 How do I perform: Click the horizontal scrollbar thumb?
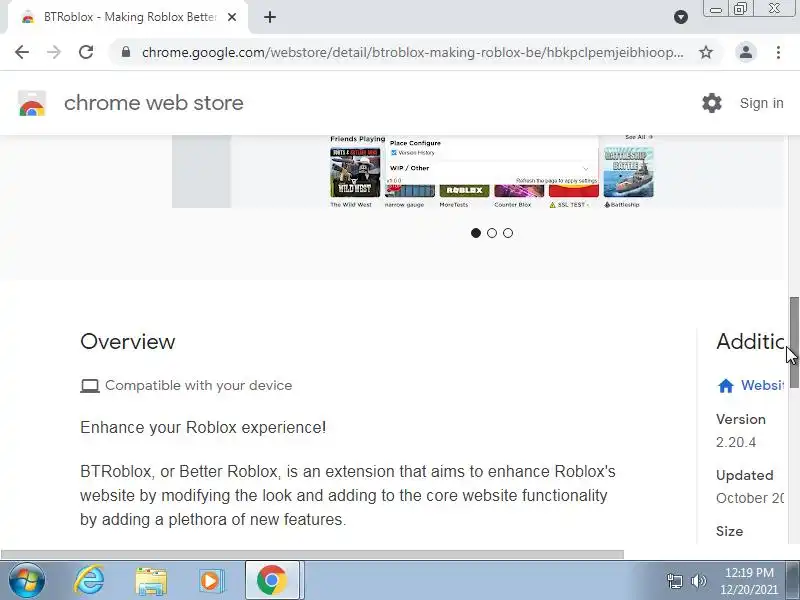pyautogui.click(x=312, y=555)
